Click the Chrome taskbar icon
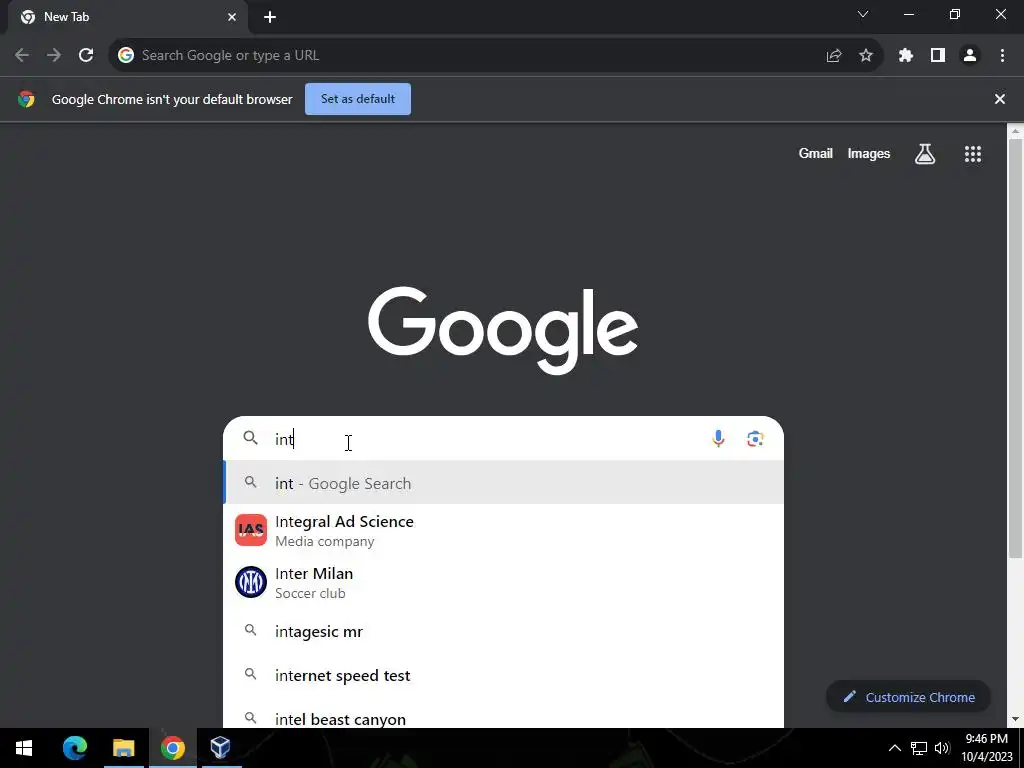1024x768 pixels. point(172,748)
